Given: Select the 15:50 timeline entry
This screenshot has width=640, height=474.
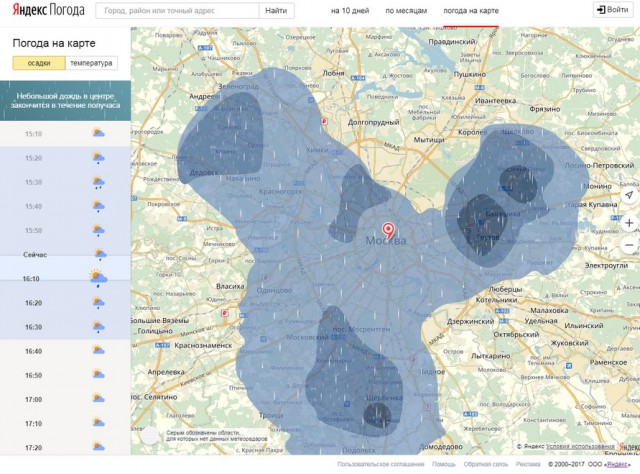Looking at the screenshot, I should [65, 230].
